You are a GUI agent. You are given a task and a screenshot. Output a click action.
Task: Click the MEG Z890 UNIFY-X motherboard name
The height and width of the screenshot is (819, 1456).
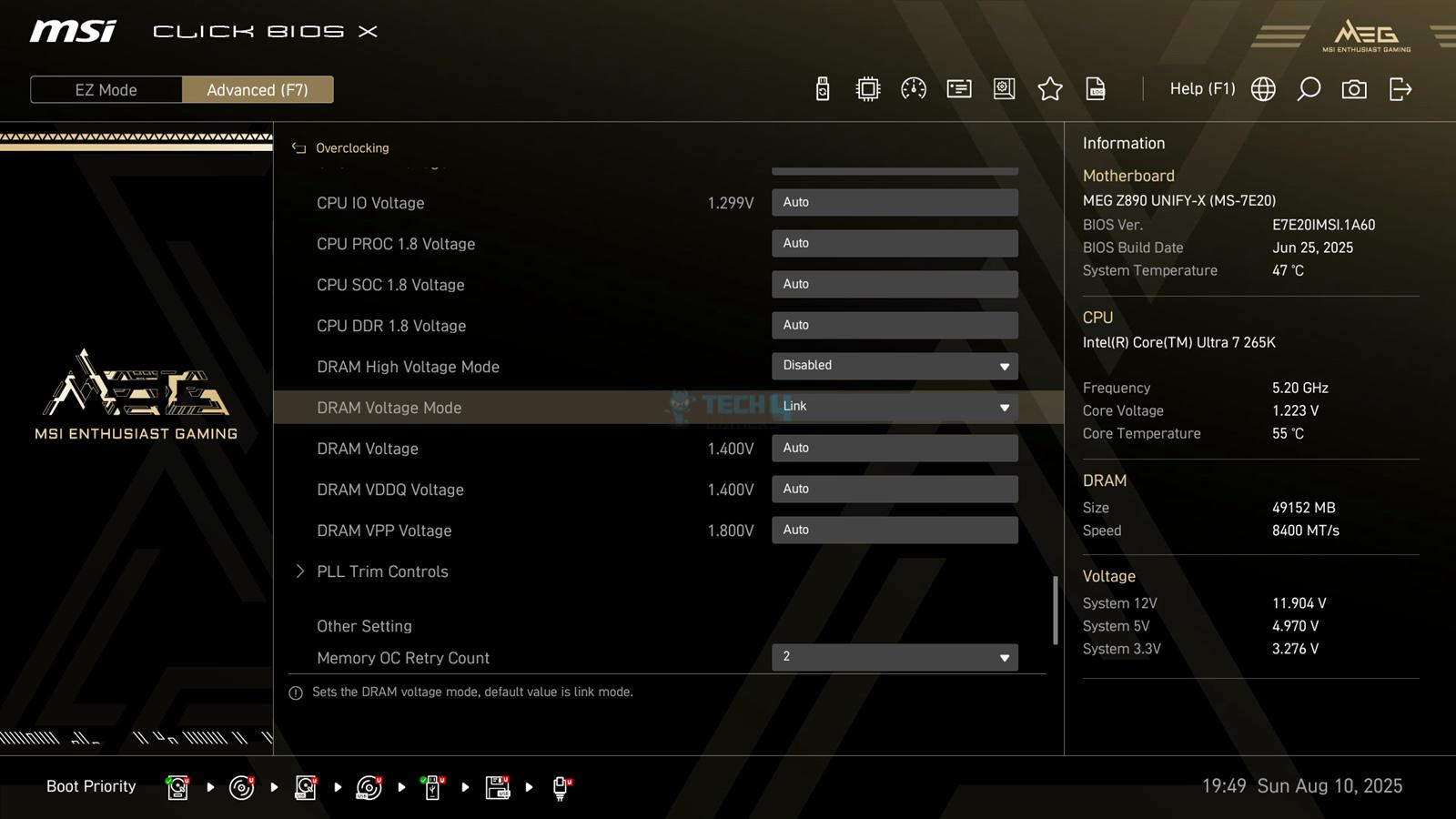coord(1179,200)
